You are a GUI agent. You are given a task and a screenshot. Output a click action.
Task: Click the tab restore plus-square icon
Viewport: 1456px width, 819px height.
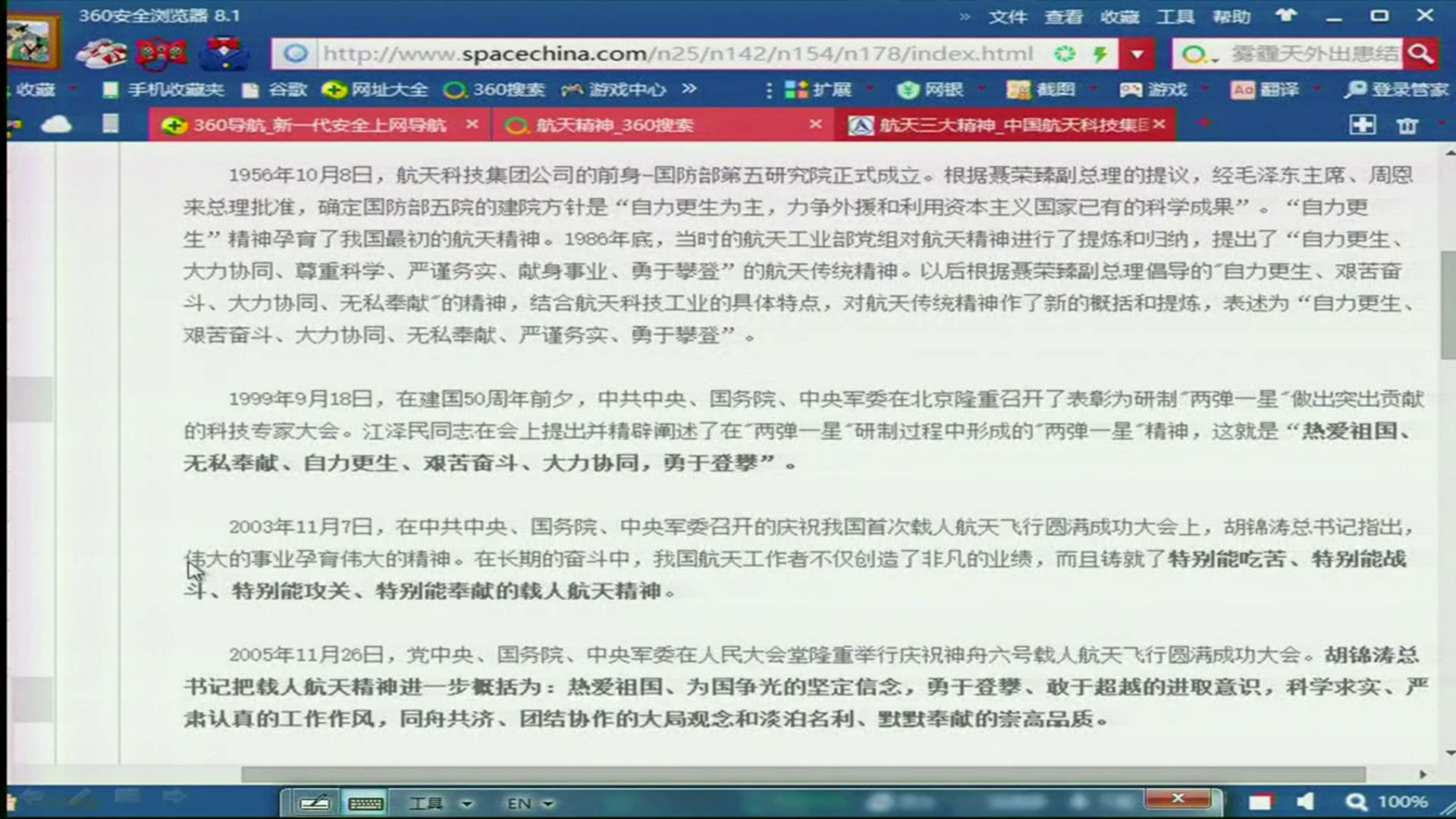click(1362, 125)
